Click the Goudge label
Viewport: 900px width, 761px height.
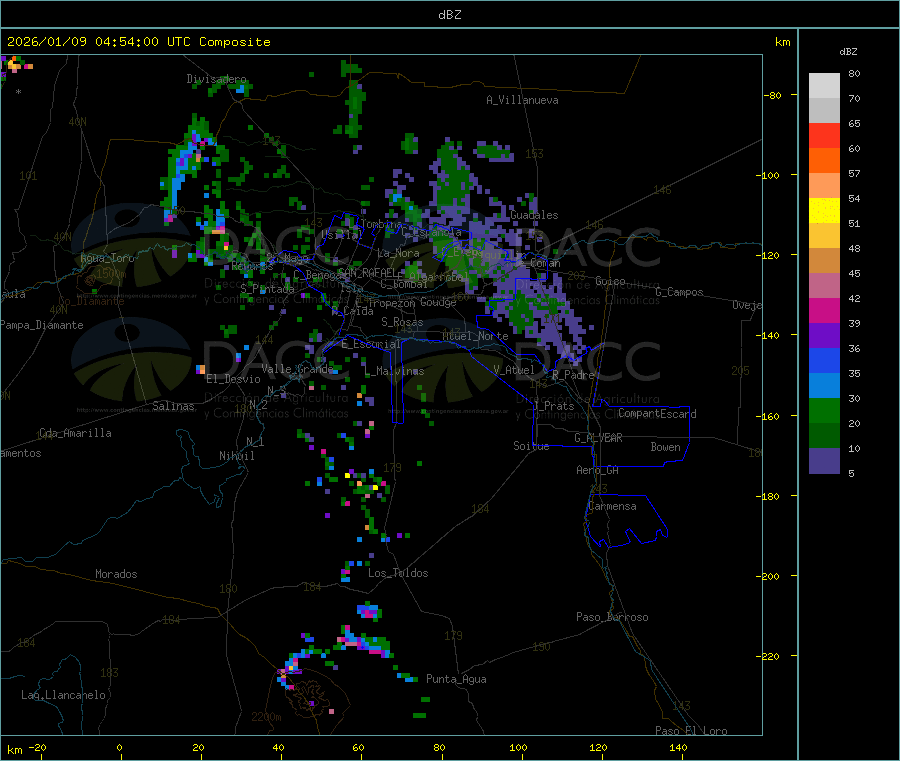[x=439, y=302]
